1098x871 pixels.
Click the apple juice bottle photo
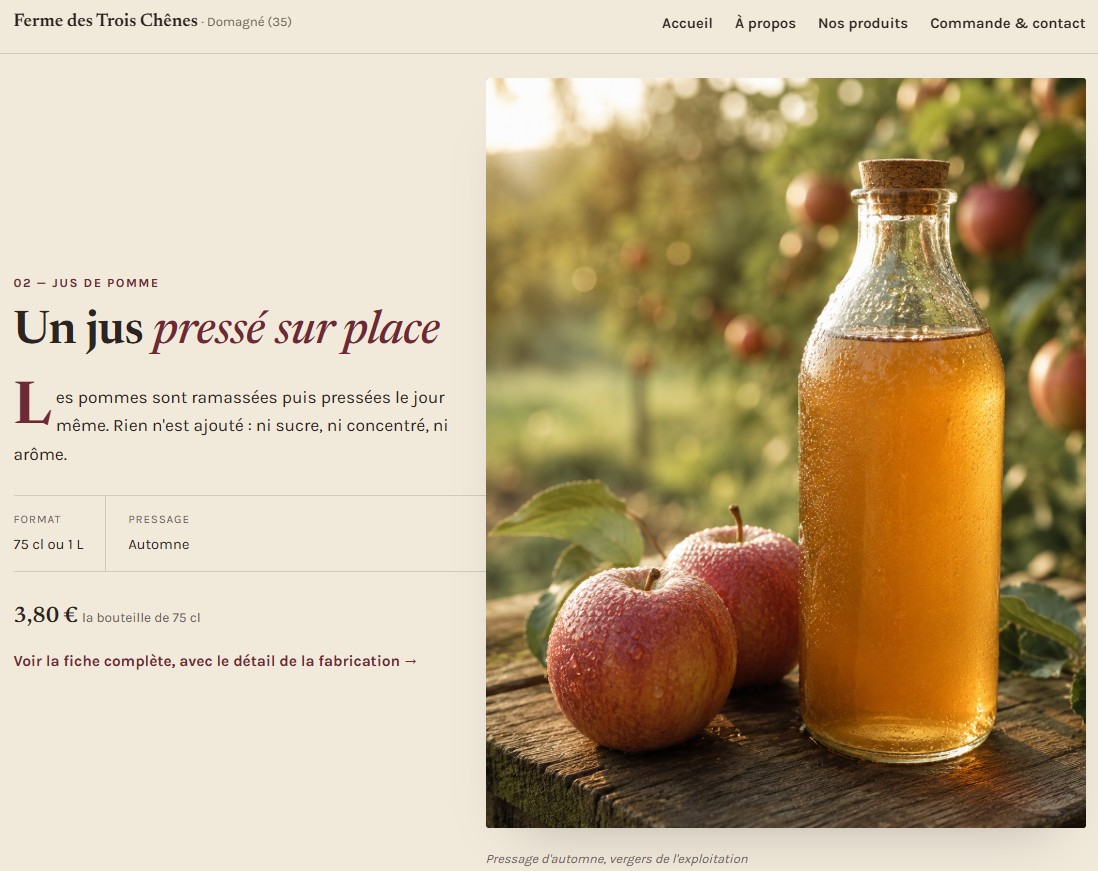[x=786, y=452]
